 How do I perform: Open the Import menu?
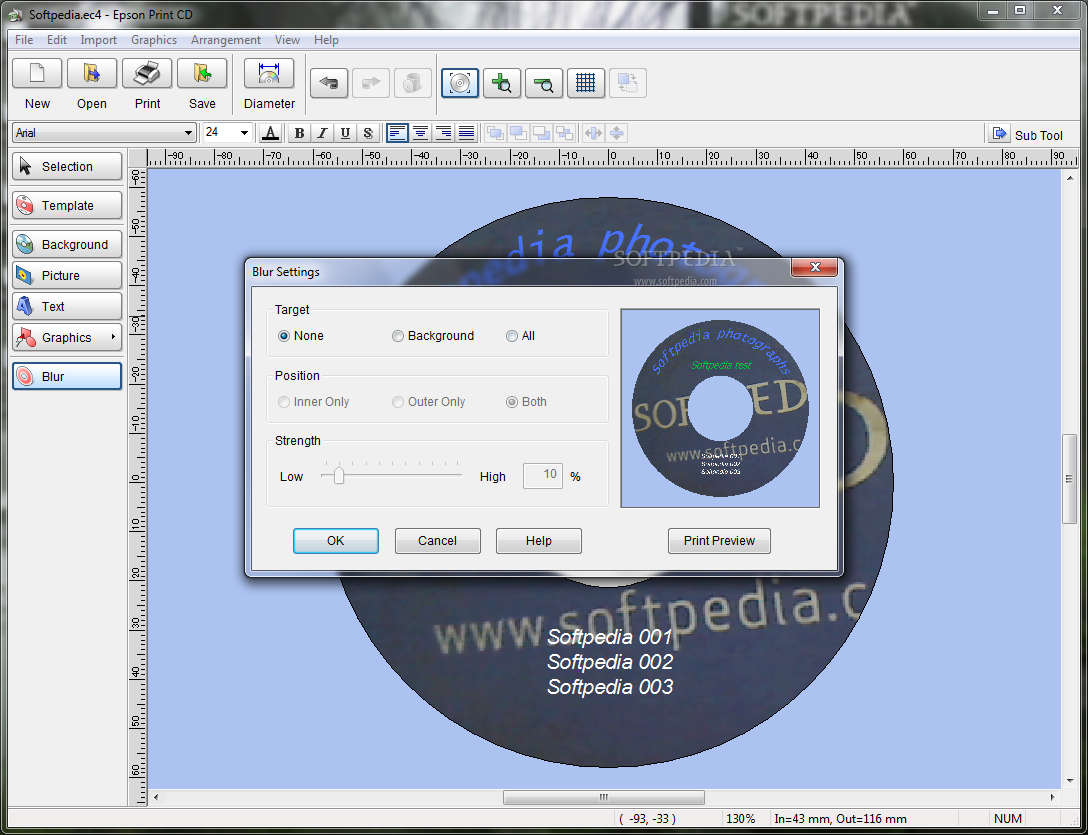pyautogui.click(x=99, y=40)
